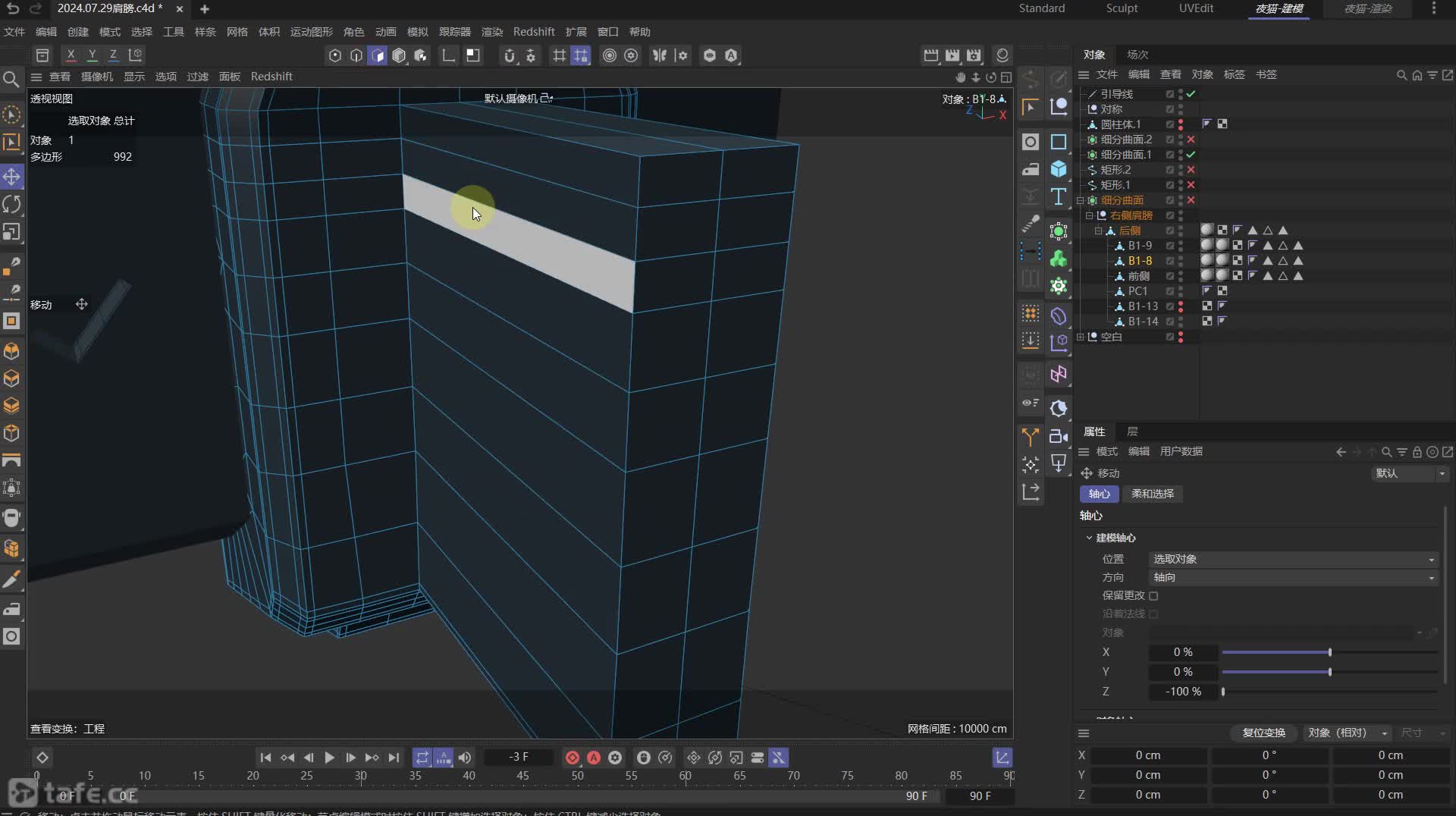Viewport: 1456px width, 816px height.
Task: Toggle 引导线 enable checkmark
Action: tap(1191, 94)
